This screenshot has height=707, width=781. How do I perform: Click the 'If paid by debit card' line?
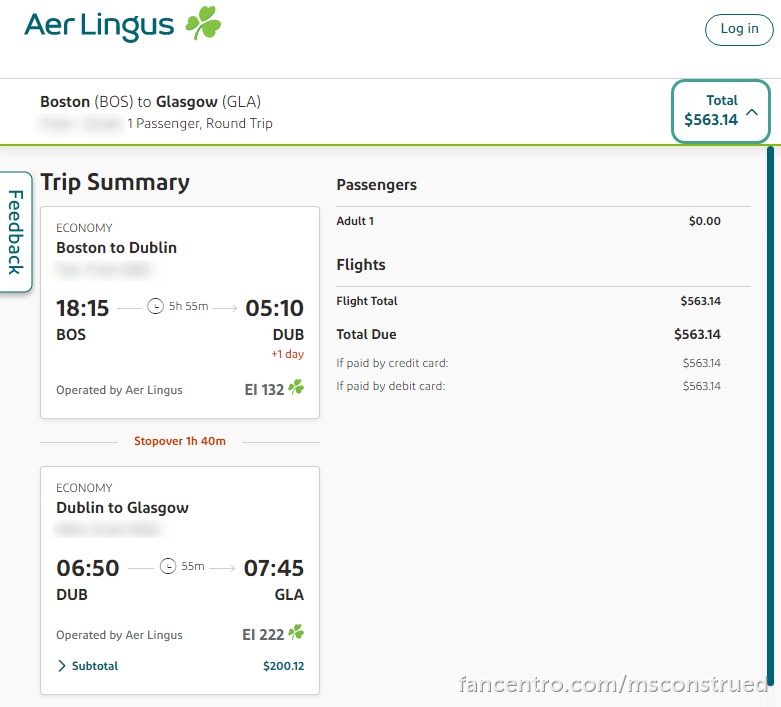coord(528,386)
